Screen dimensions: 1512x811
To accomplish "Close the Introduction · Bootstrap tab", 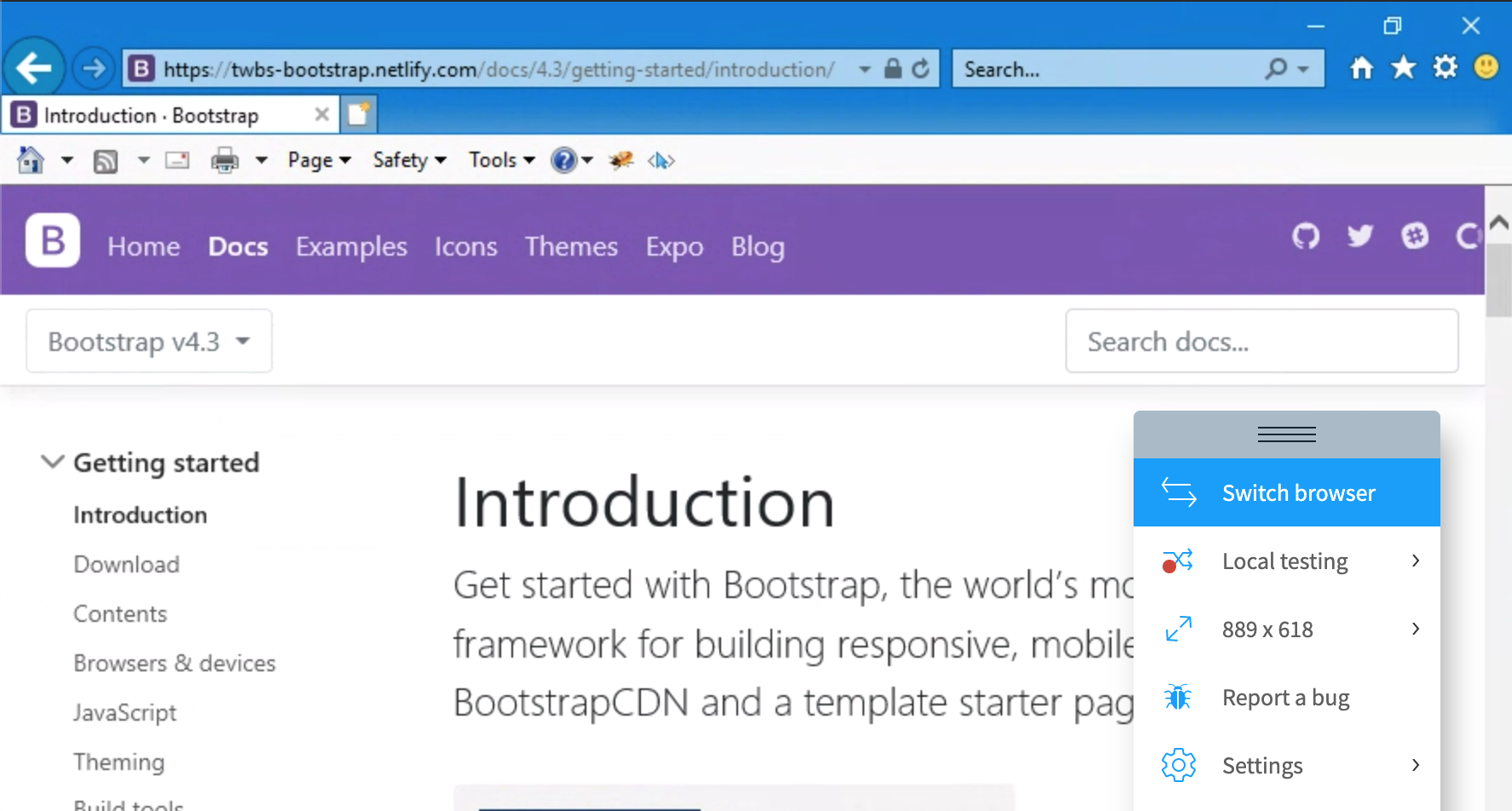I will pos(321,114).
